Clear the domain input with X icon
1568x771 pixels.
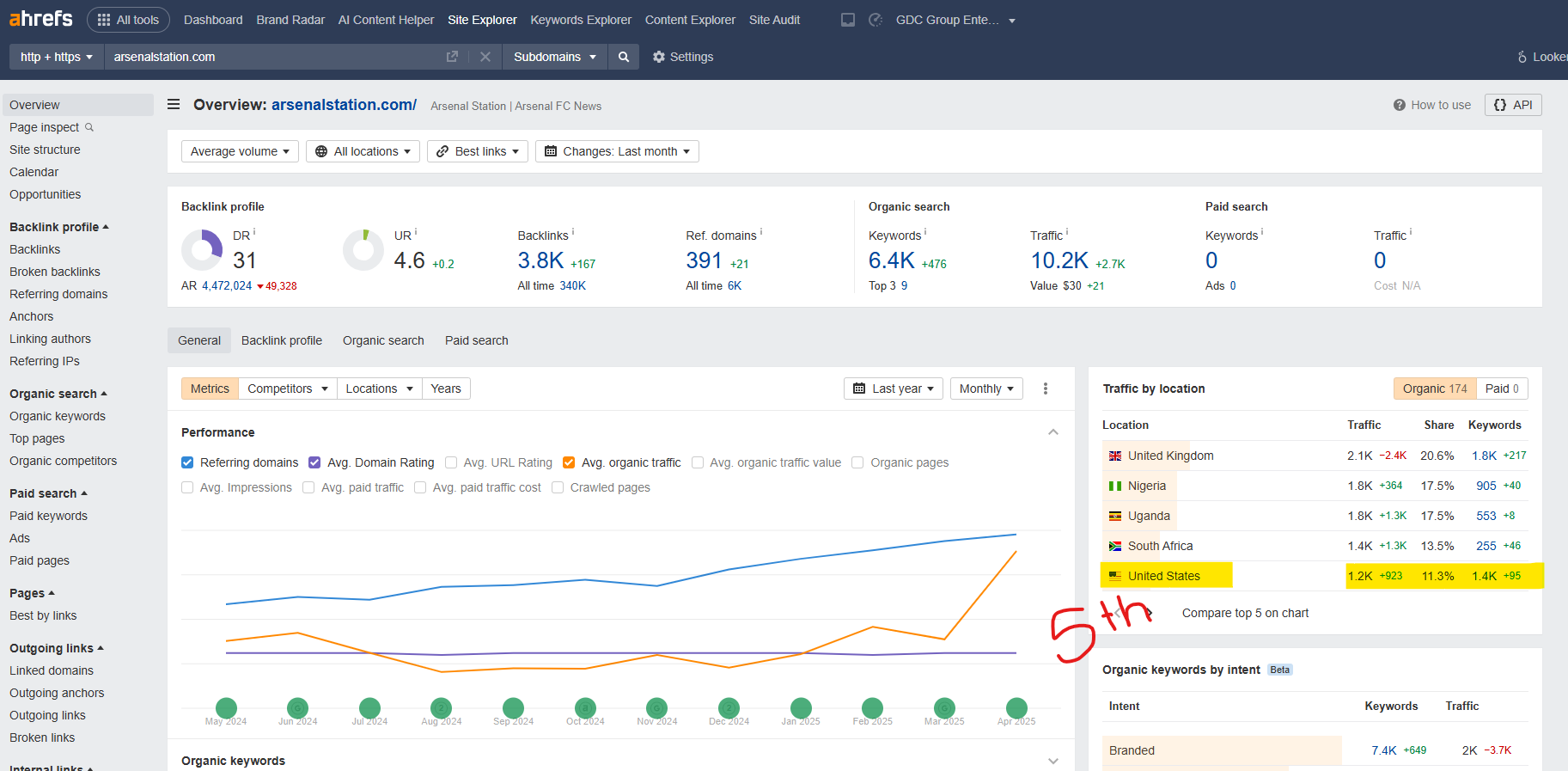(x=485, y=57)
